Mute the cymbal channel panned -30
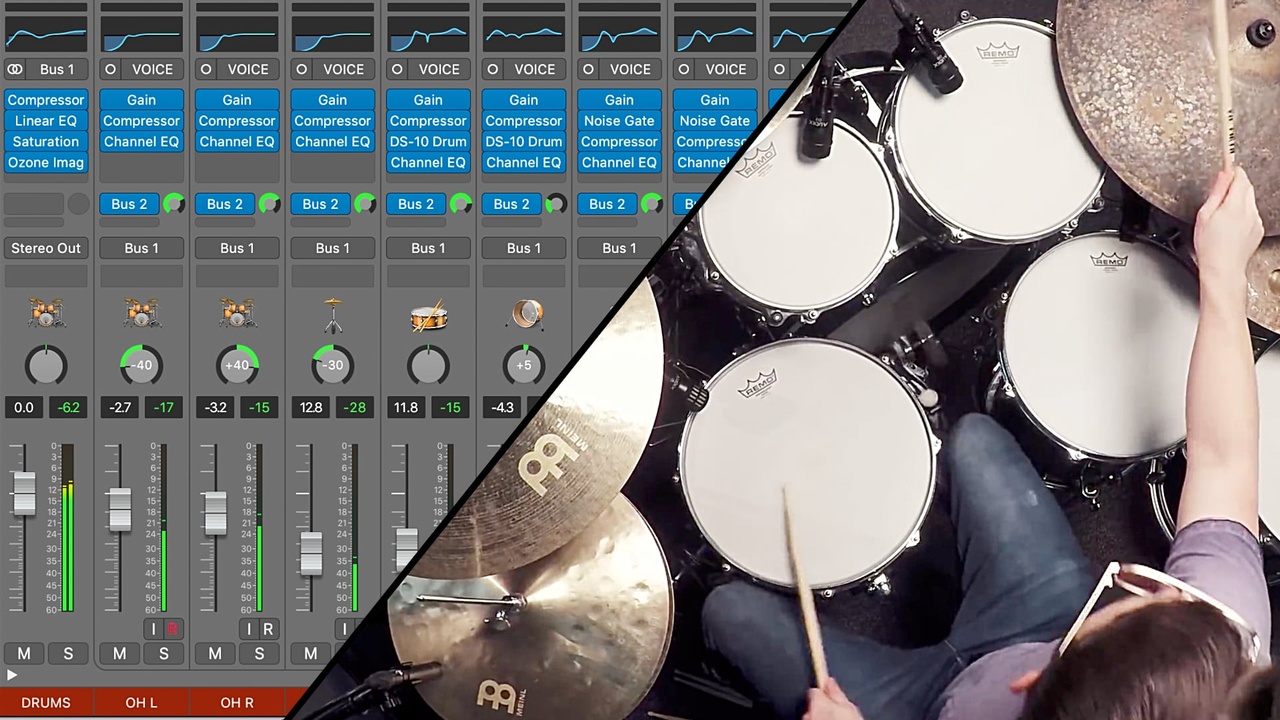Screen dimensions: 1280x720 310,653
